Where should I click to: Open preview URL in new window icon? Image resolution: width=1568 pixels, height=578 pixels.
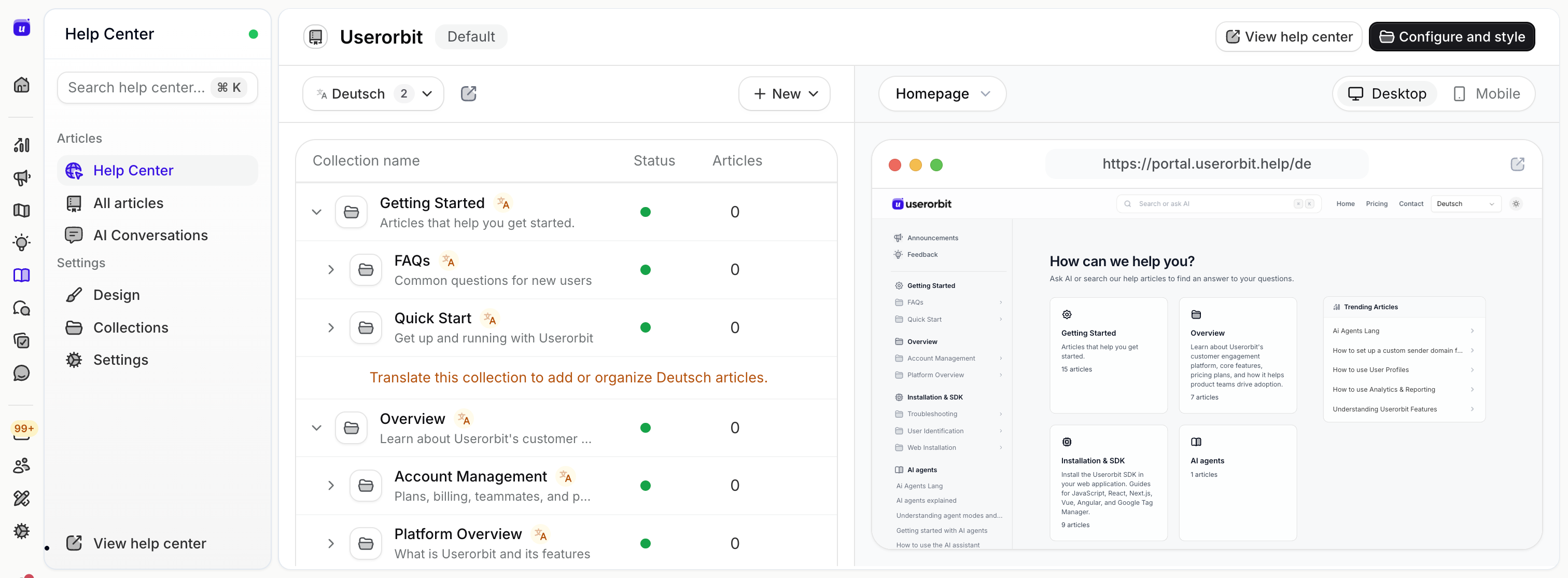coord(1518,164)
